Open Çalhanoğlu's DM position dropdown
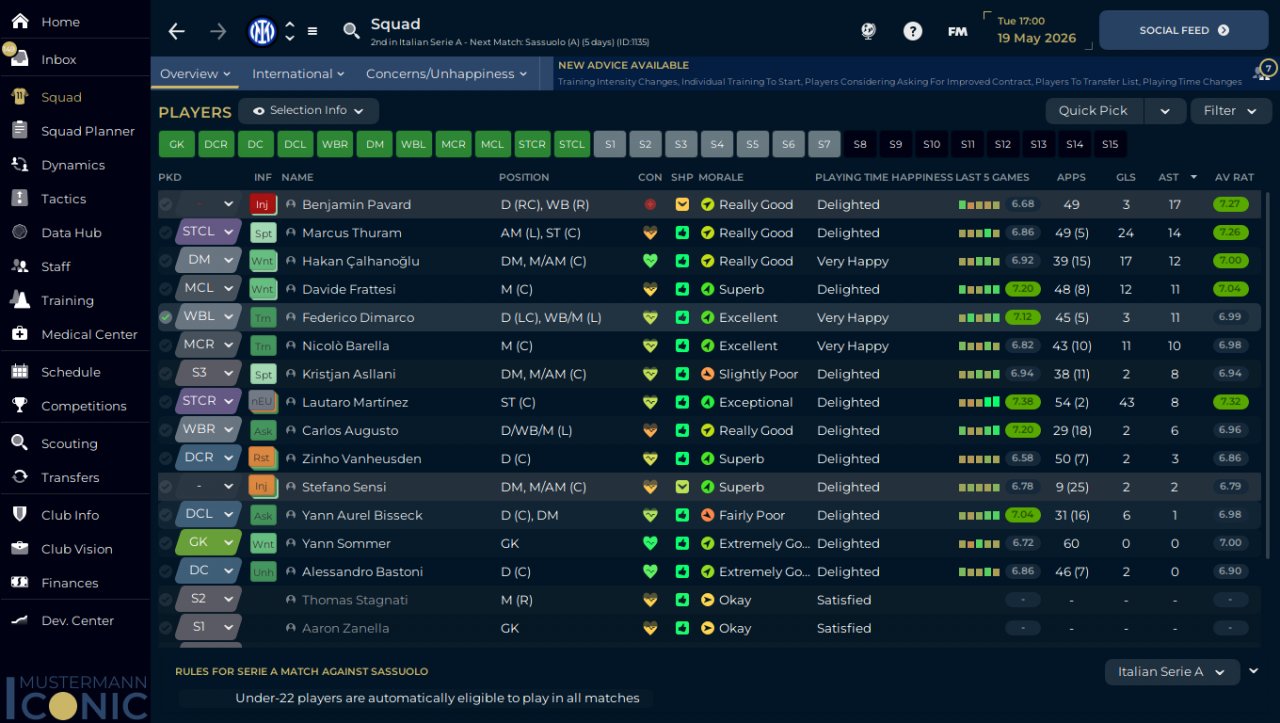This screenshot has width=1280, height=723. click(x=209, y=261)
